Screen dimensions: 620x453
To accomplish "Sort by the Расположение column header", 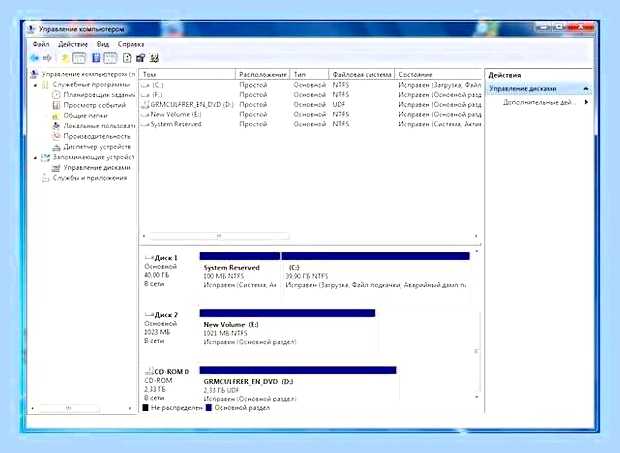I will pyautogui.click(x=263, y=74).
